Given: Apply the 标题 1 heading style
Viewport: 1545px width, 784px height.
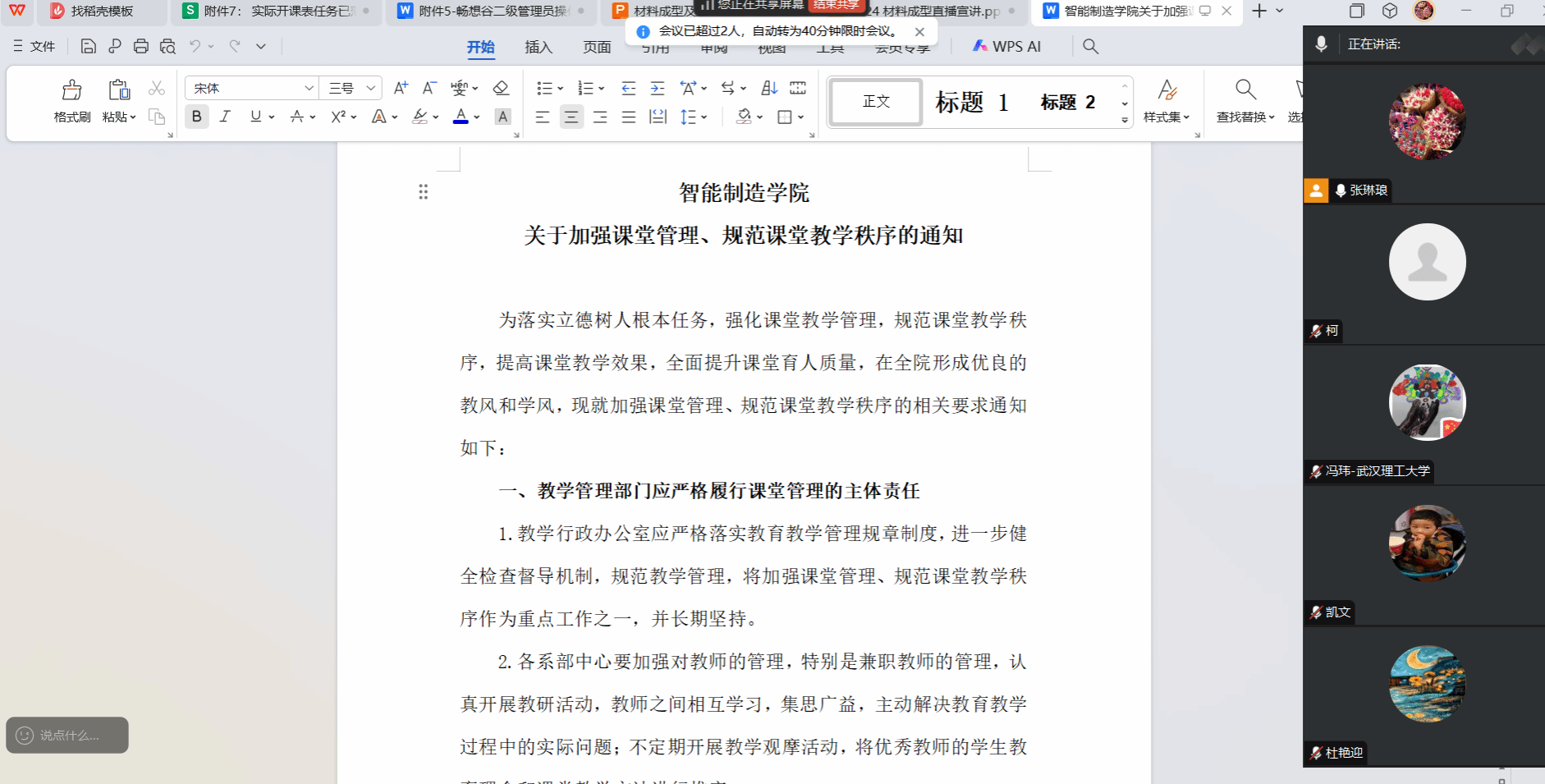Looking at the screenshot, I should (971, 102).
